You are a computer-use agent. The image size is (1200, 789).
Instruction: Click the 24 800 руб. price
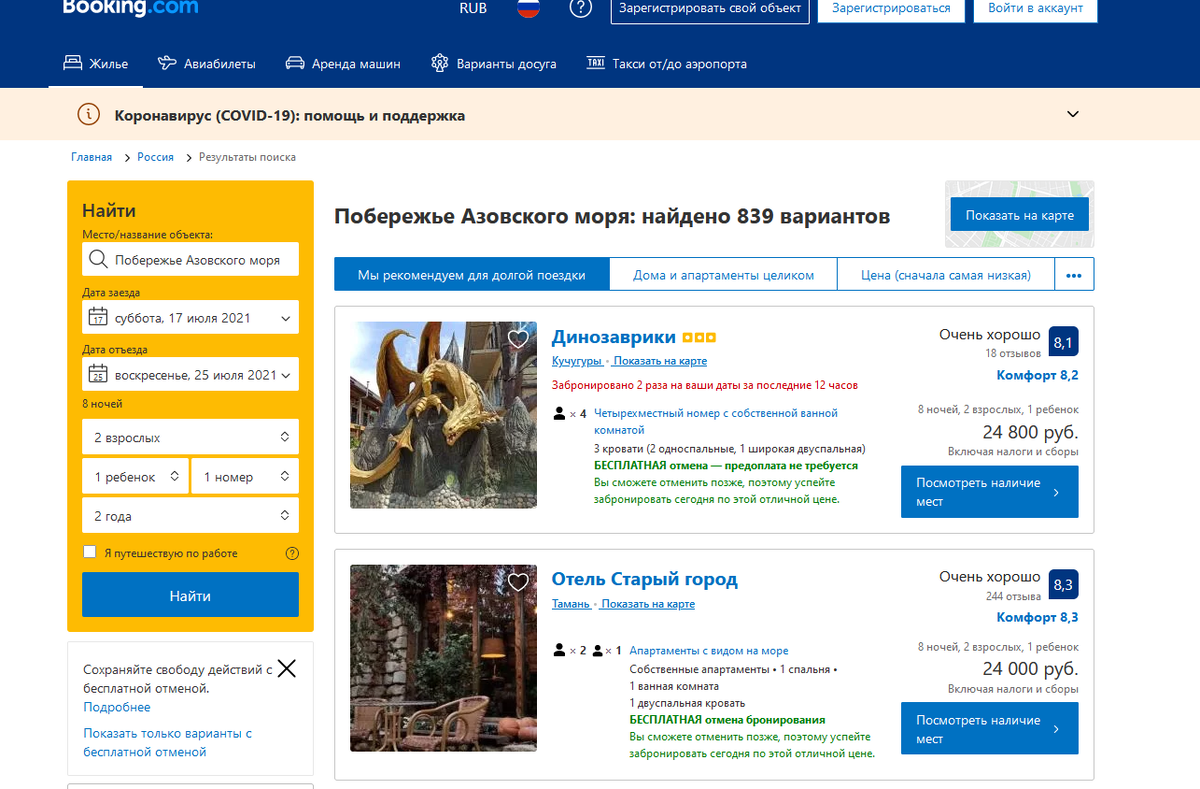(1030, 432)
